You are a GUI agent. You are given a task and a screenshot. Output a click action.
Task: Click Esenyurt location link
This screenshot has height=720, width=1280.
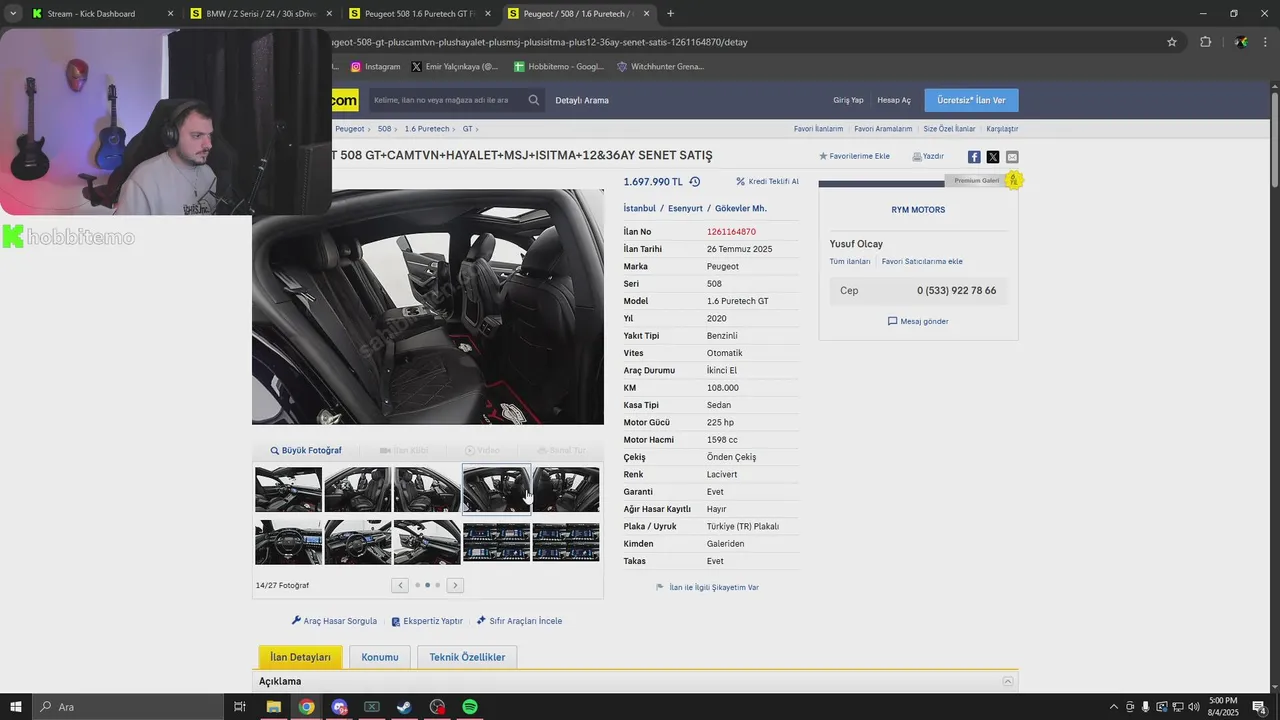click(x=685, y=208)
